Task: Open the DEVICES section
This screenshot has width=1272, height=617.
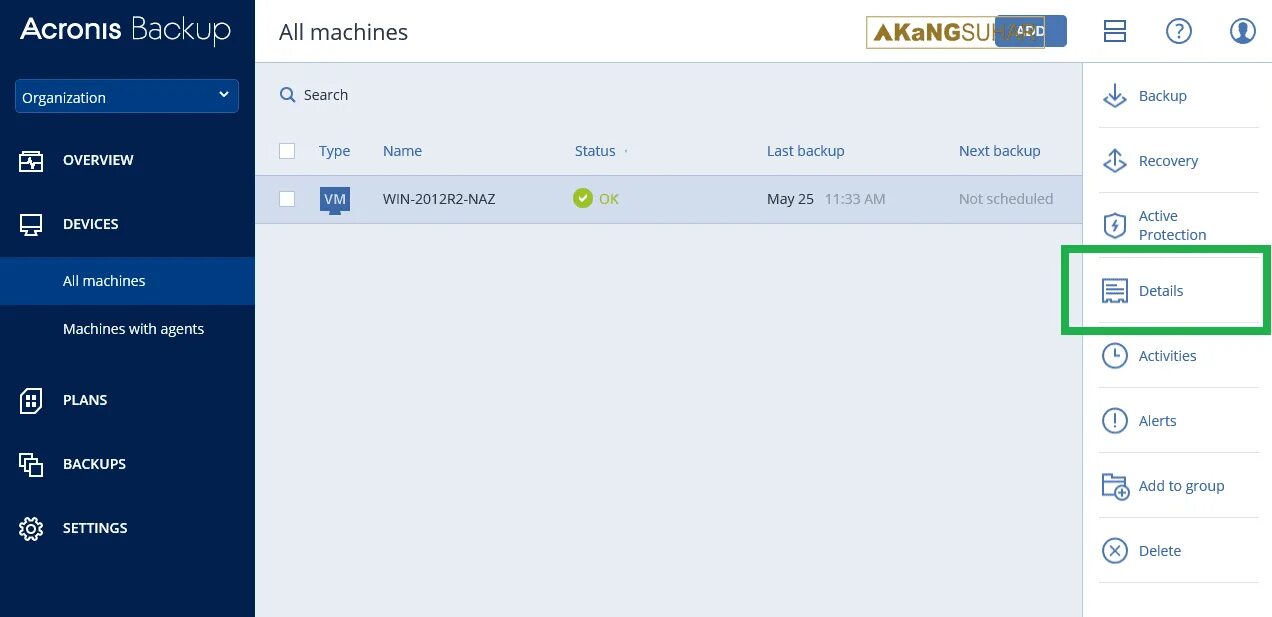Action: [91, 224]
